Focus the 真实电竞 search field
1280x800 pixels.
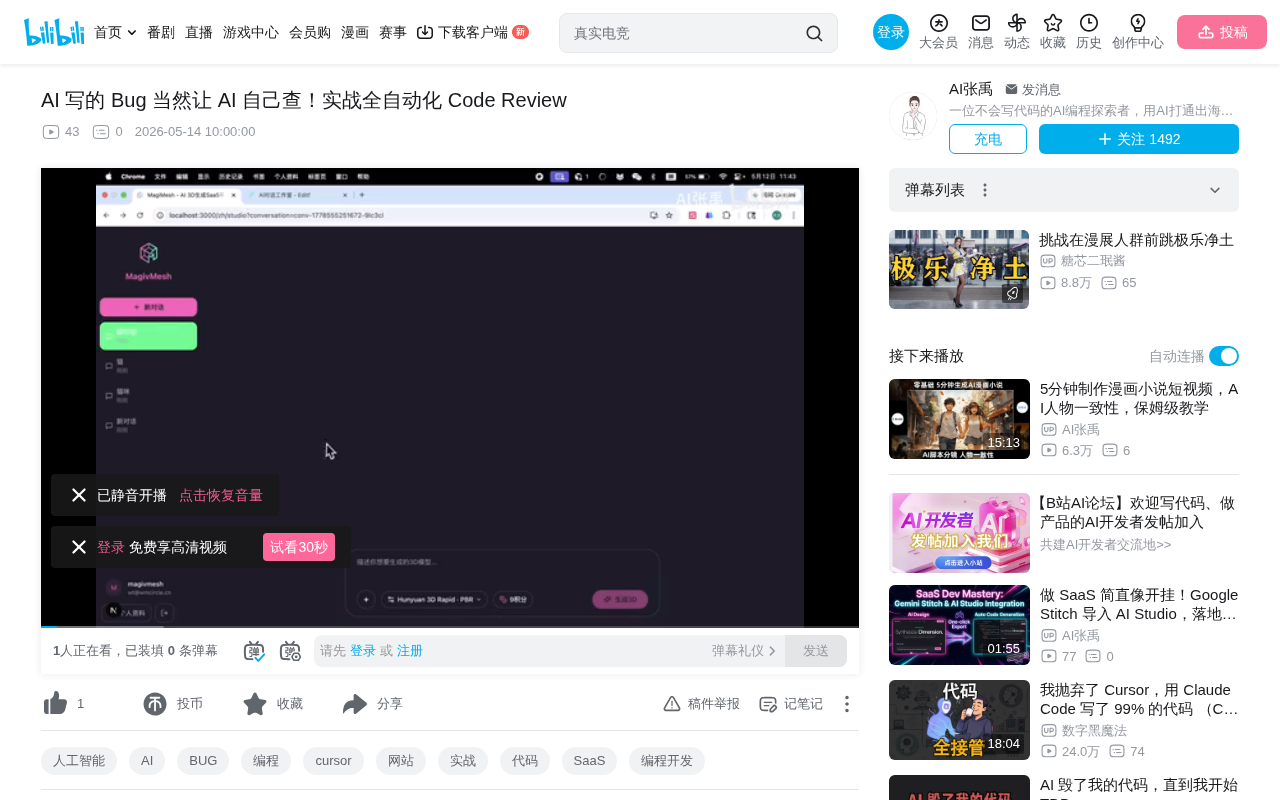coord(685,33)
